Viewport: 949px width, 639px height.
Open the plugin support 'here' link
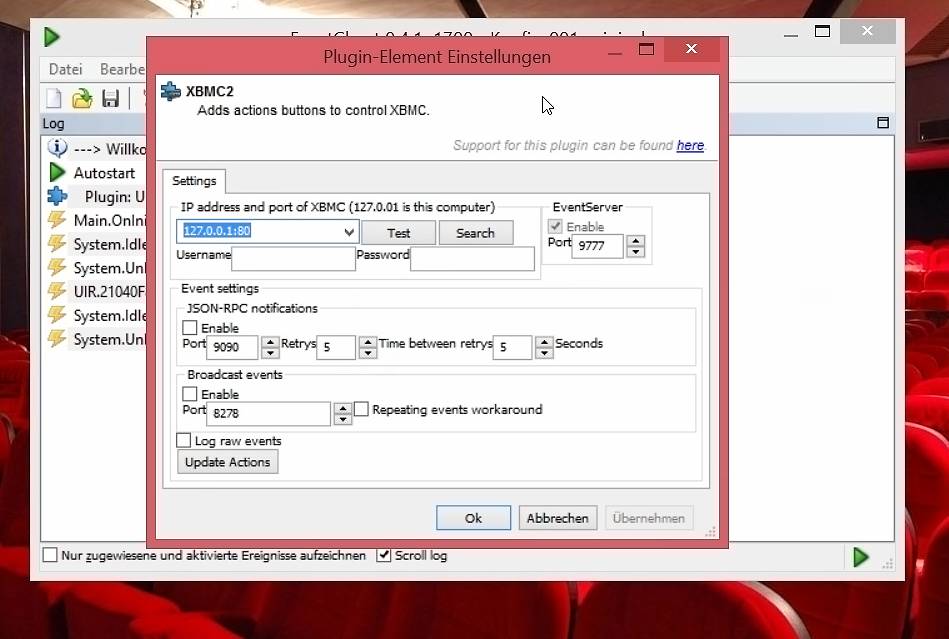point(690,145)
